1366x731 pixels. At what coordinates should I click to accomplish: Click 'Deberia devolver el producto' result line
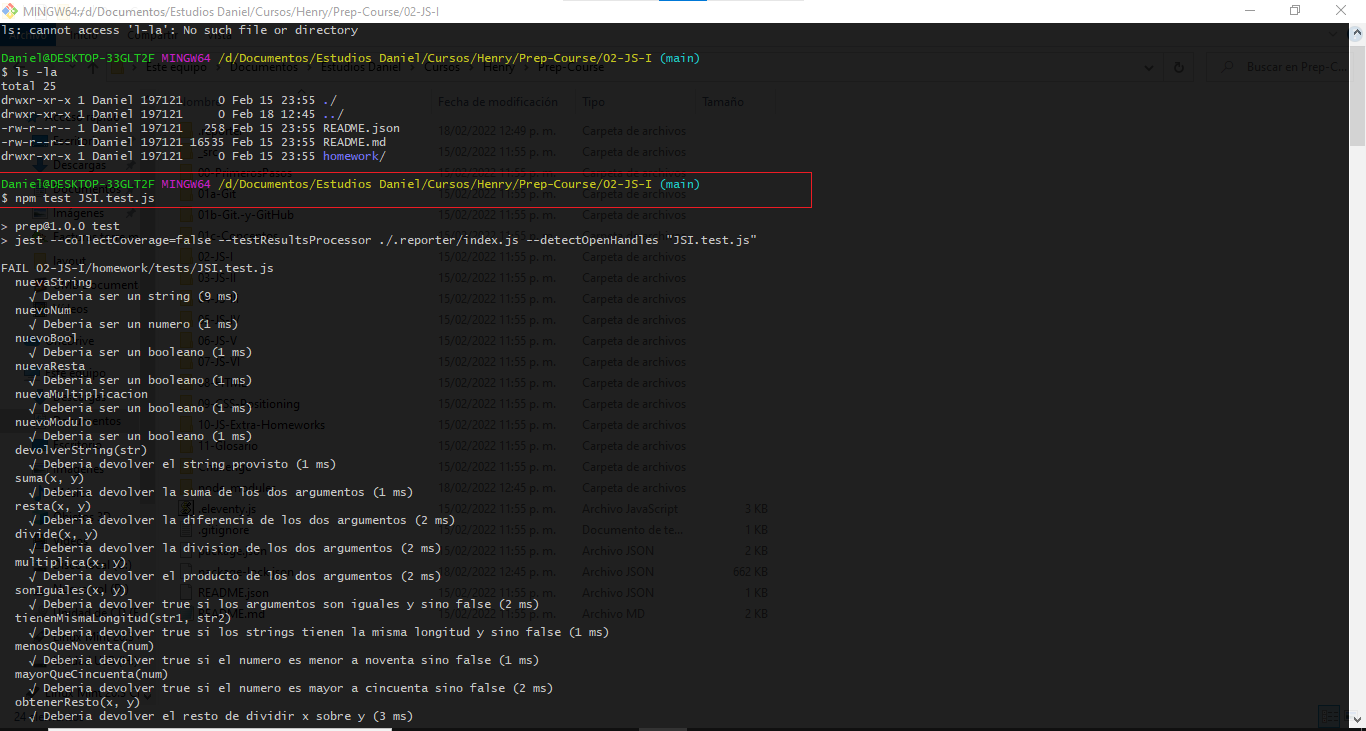[235, 576]
